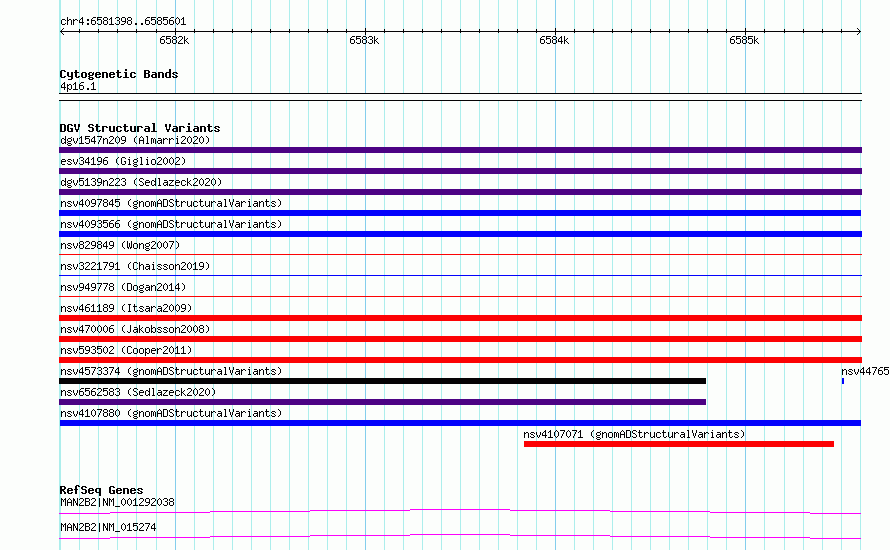
Task: Select the 4p16.1 cytogenetic band label
Action: coord(78,86)
